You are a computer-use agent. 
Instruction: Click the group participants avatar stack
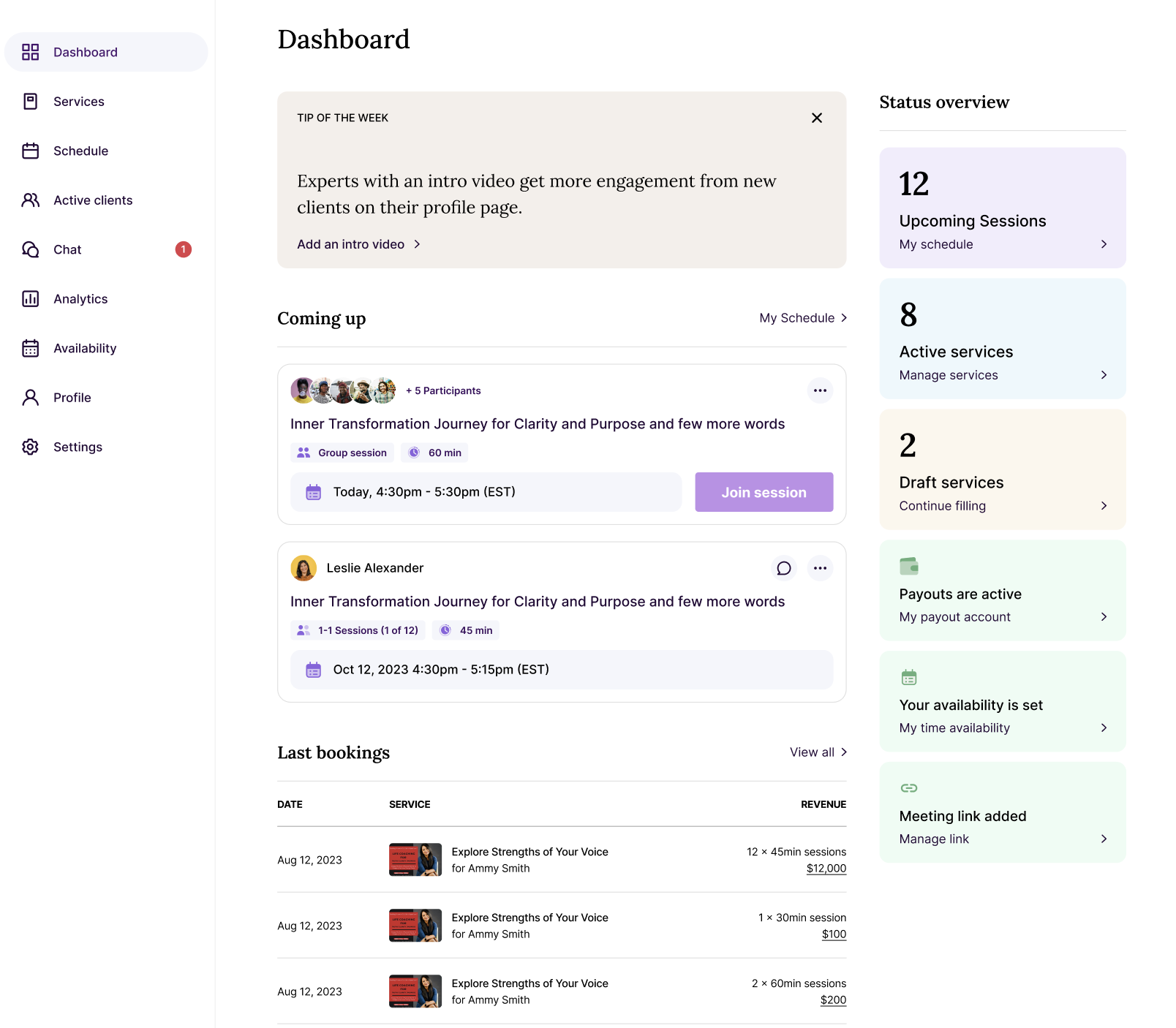point(343,390)
